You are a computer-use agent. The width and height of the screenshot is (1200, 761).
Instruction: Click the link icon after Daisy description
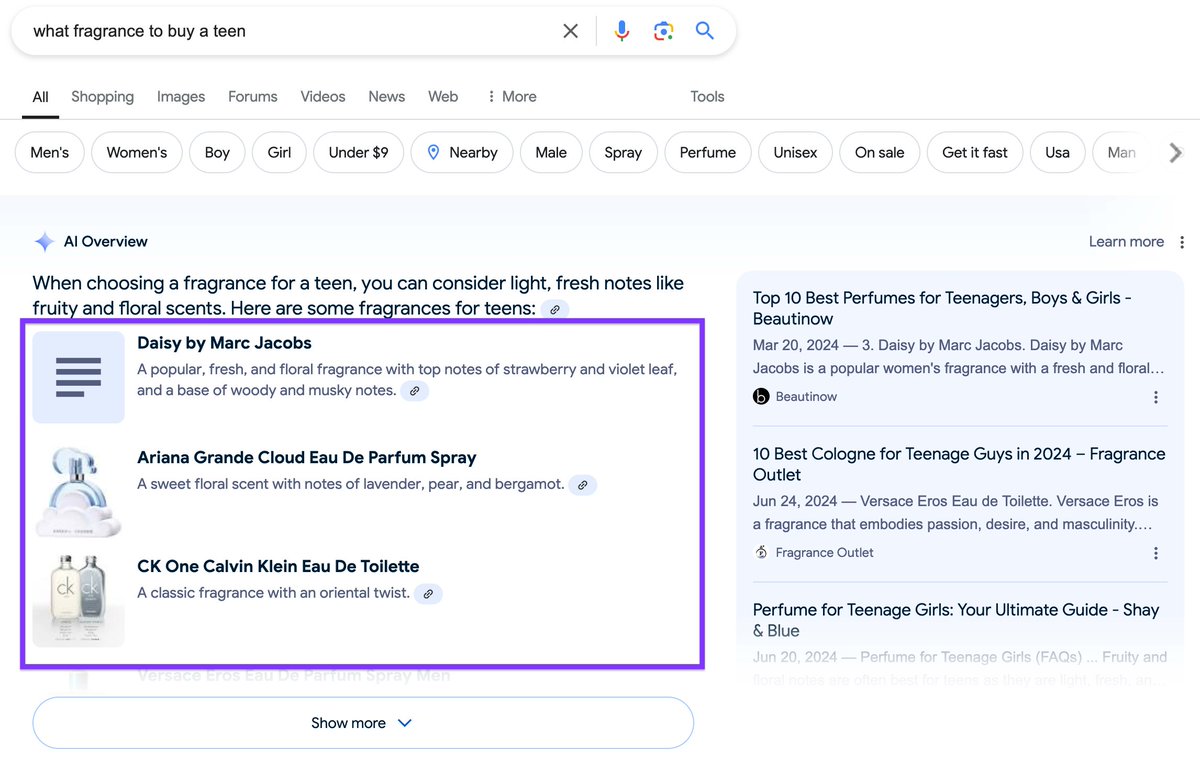point(415,391)
